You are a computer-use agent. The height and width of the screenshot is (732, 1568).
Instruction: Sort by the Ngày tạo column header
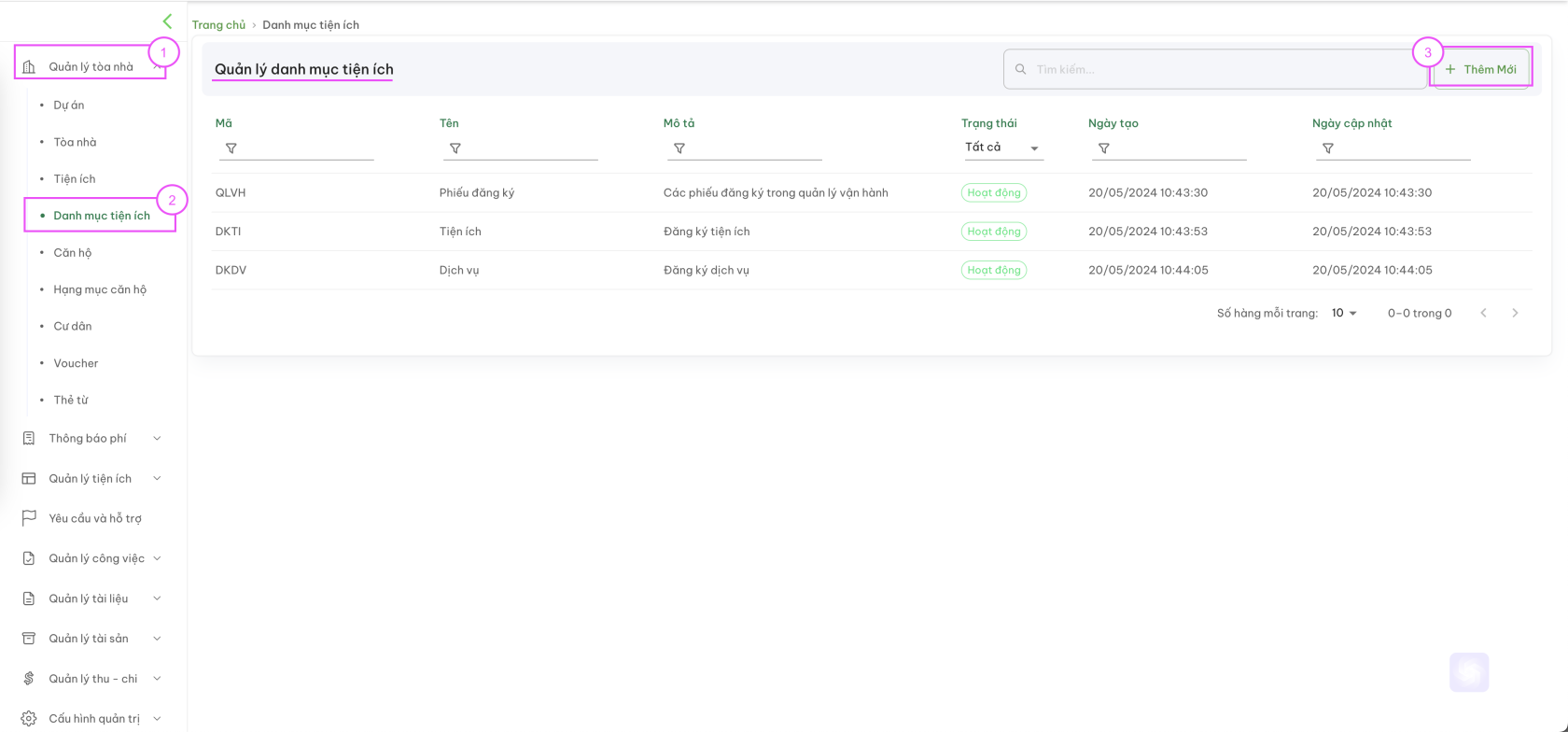[x=1113, y=123]
